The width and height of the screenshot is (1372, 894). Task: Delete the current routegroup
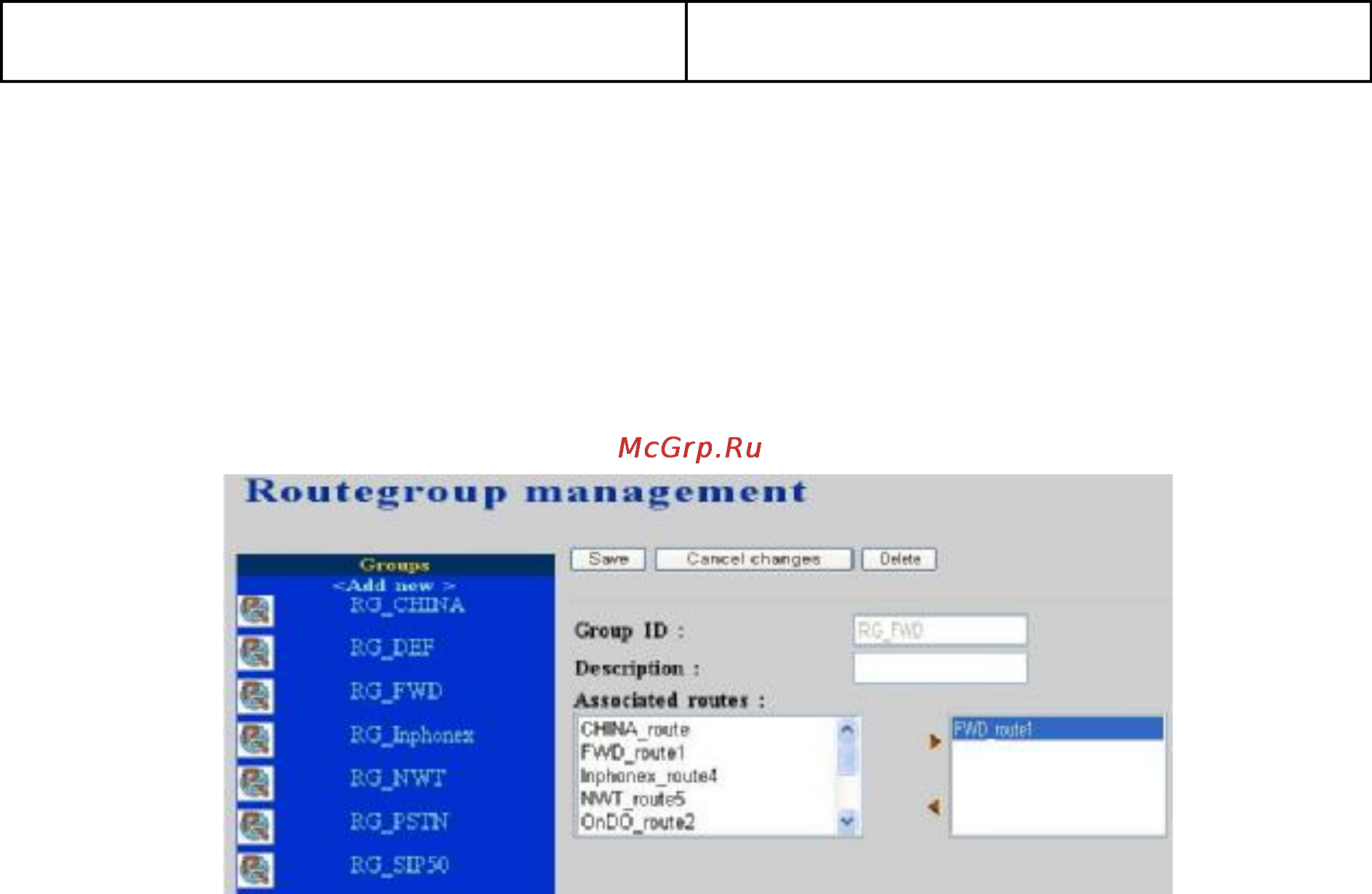(899, 559)
